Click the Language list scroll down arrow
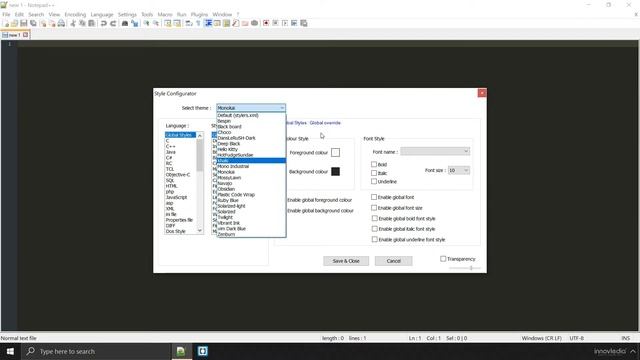The height and width of the screenshot is (360, 640). (200, 231)
